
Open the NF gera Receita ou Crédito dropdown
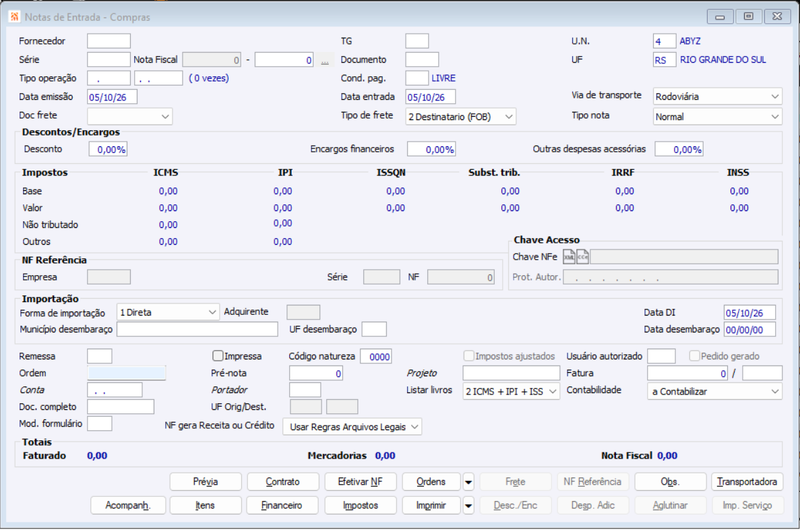pyautogui.click(x=352, y=426)
